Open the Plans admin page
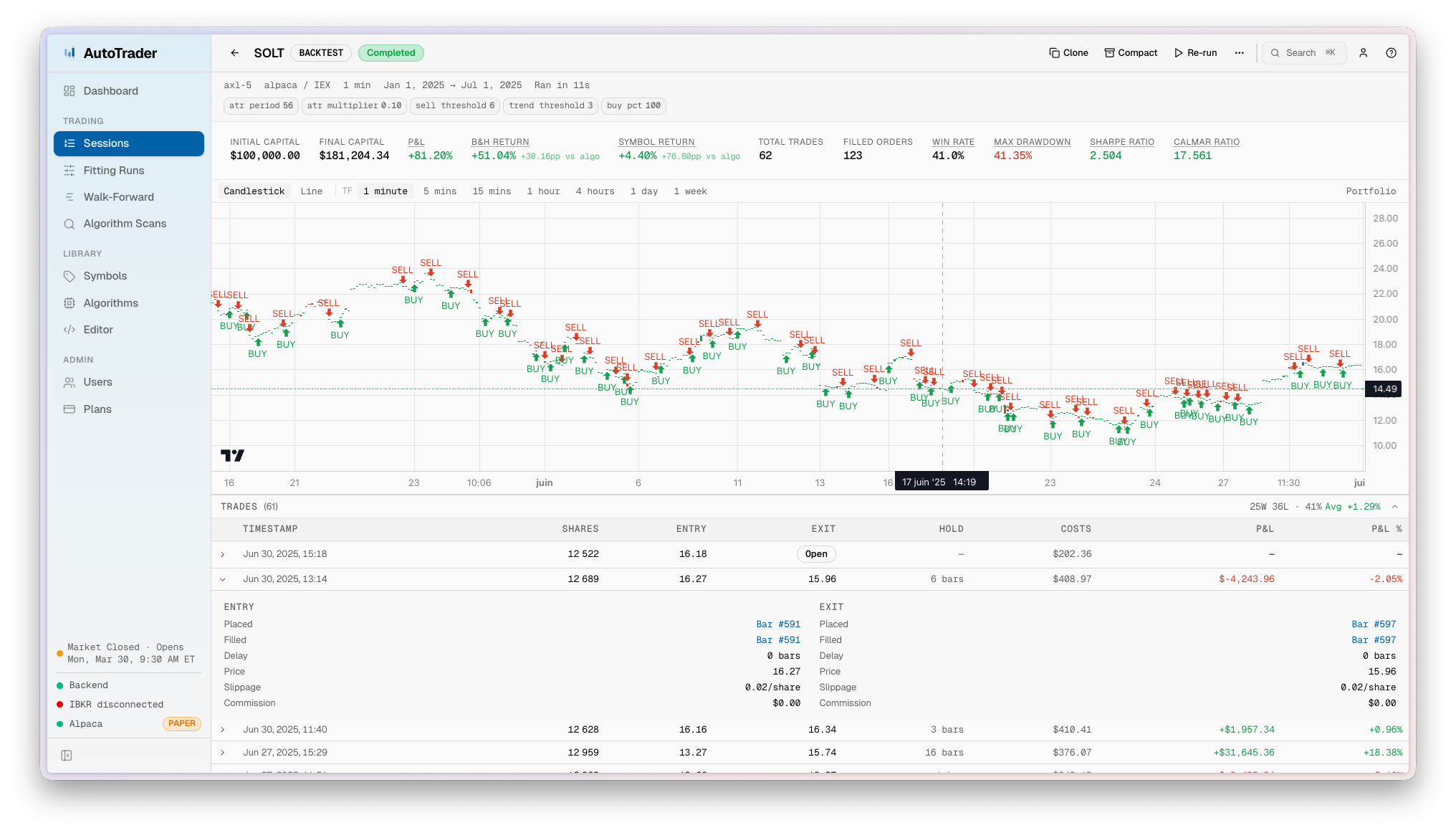1456x833 pixels. pos(97,409)
